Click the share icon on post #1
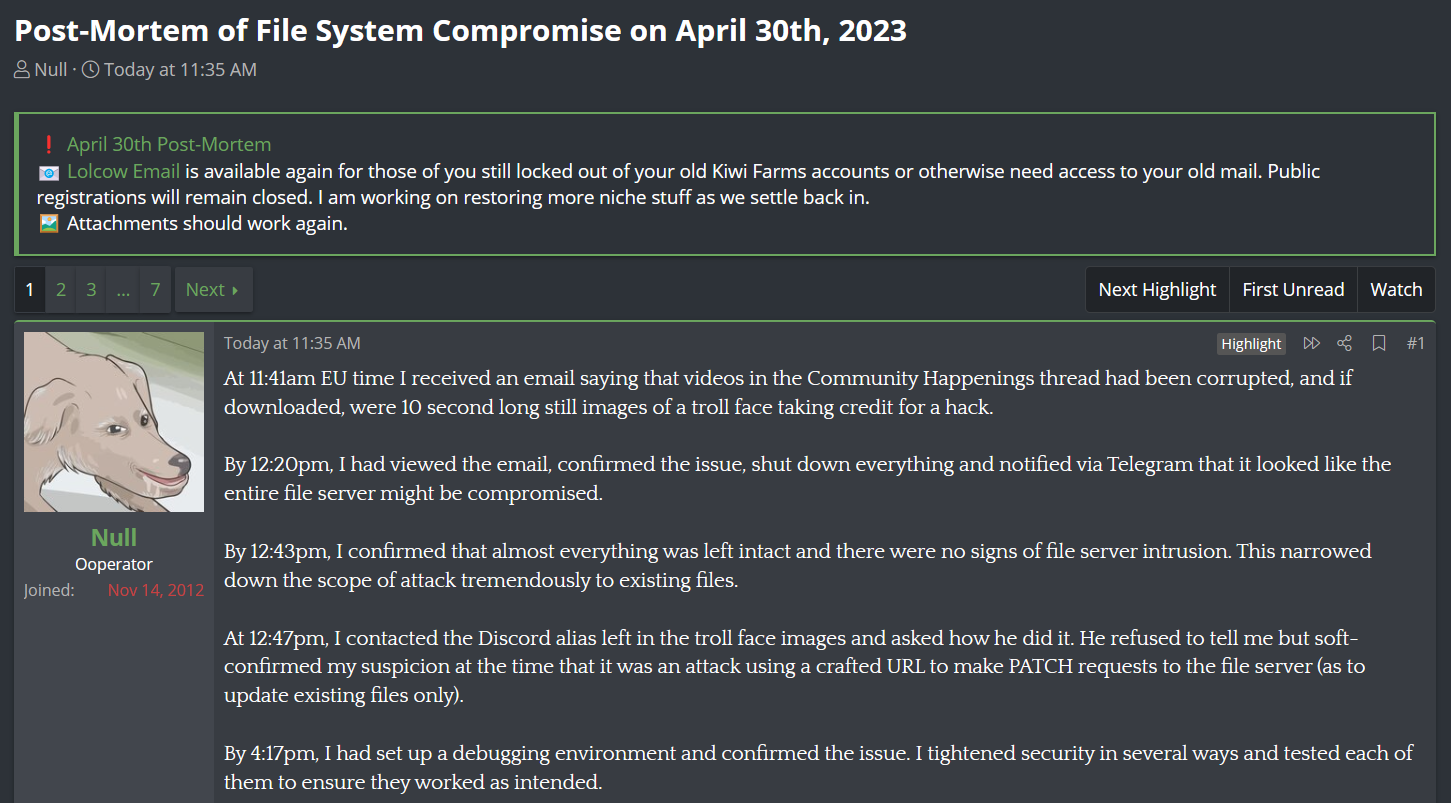Screen dimensions: 1451x803 point(1344,343)
